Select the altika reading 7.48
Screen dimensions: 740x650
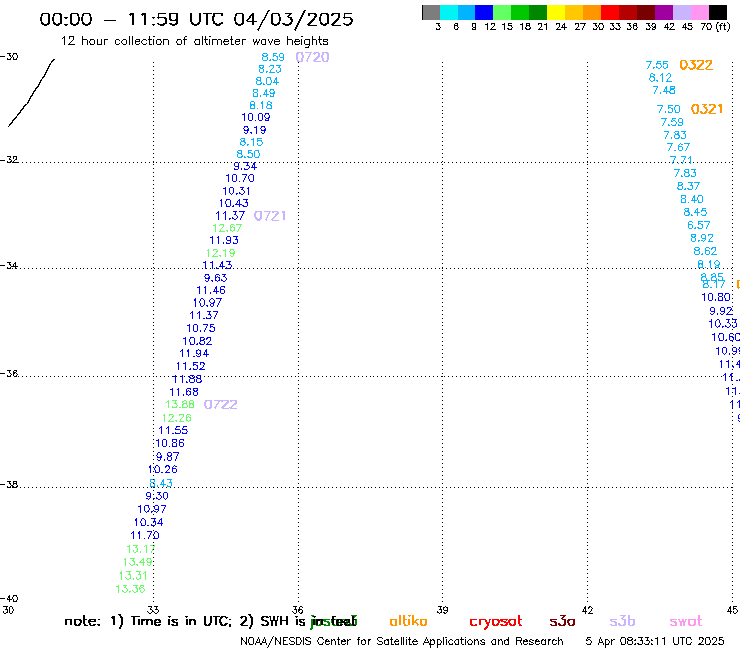pos(664,90)
